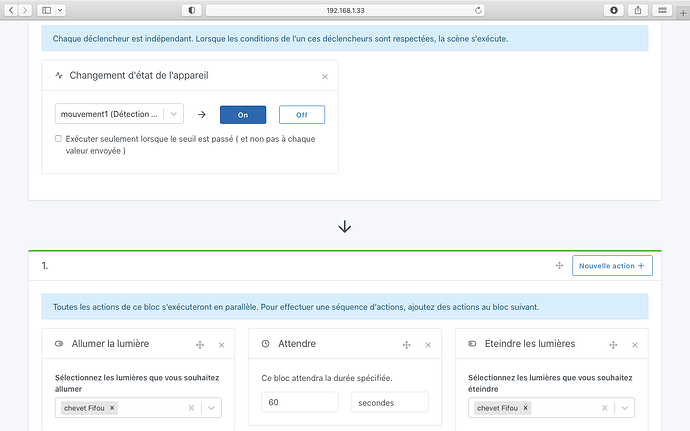Click the move handle on Allumer la lumière
Image resolution: width=690 pixels, height=431 pixels.
[x=200, y=344]
